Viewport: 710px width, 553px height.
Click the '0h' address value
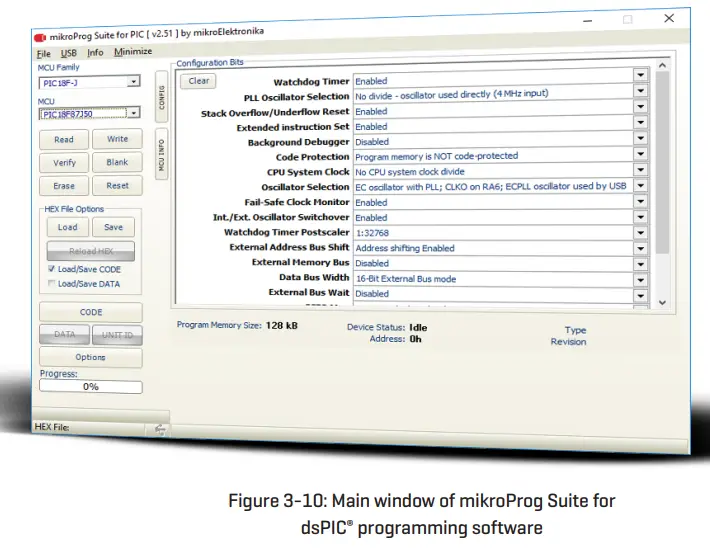click(415, 339)
